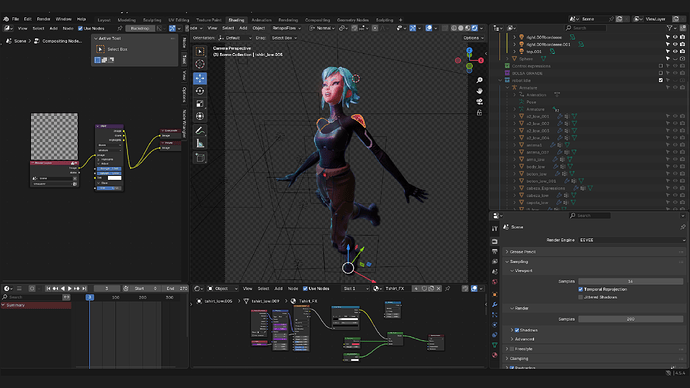This screenshot has height=388, width=690.
Task: Open the Object Data properties tab
Action: tap(495, 345)
